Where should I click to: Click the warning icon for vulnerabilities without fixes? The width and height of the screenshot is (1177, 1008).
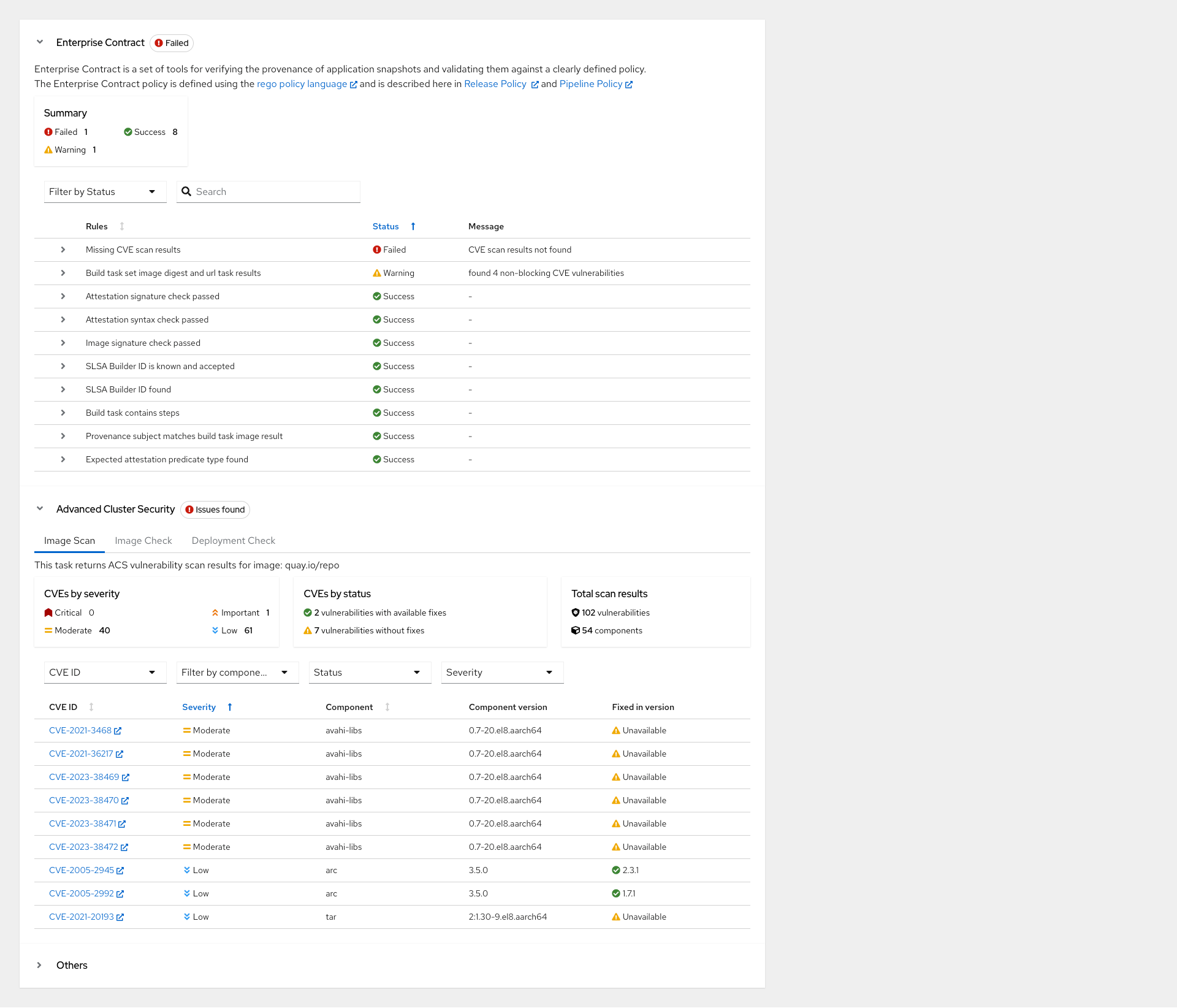click(308, 630)
